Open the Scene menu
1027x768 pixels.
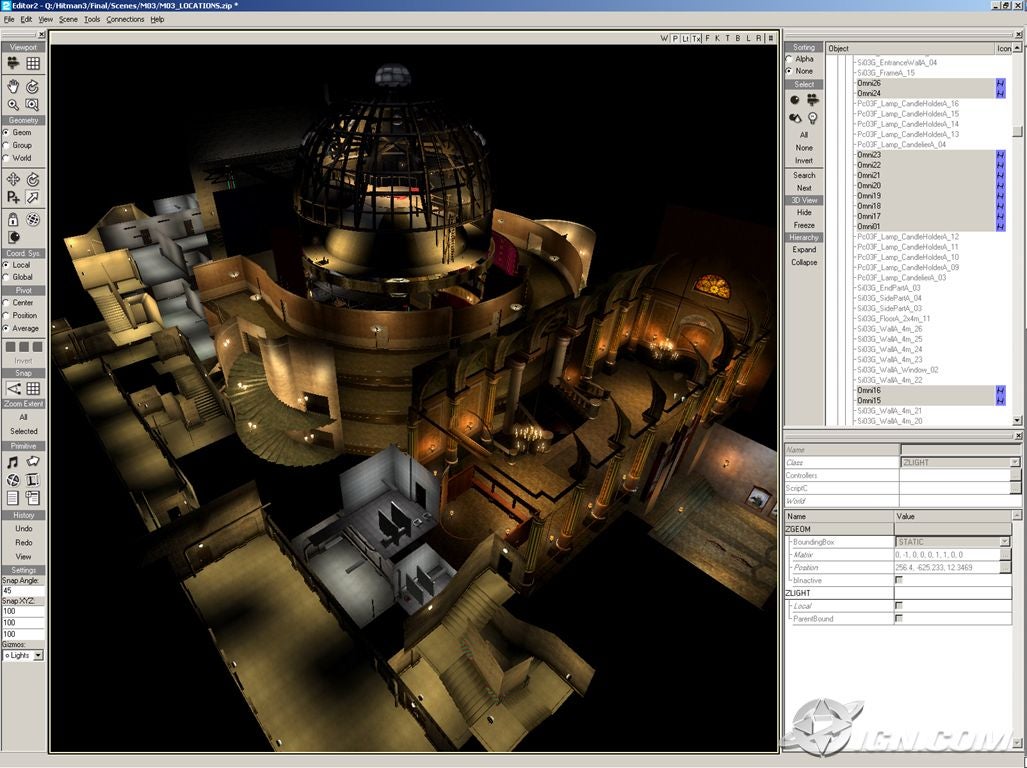tap(68, 20)
